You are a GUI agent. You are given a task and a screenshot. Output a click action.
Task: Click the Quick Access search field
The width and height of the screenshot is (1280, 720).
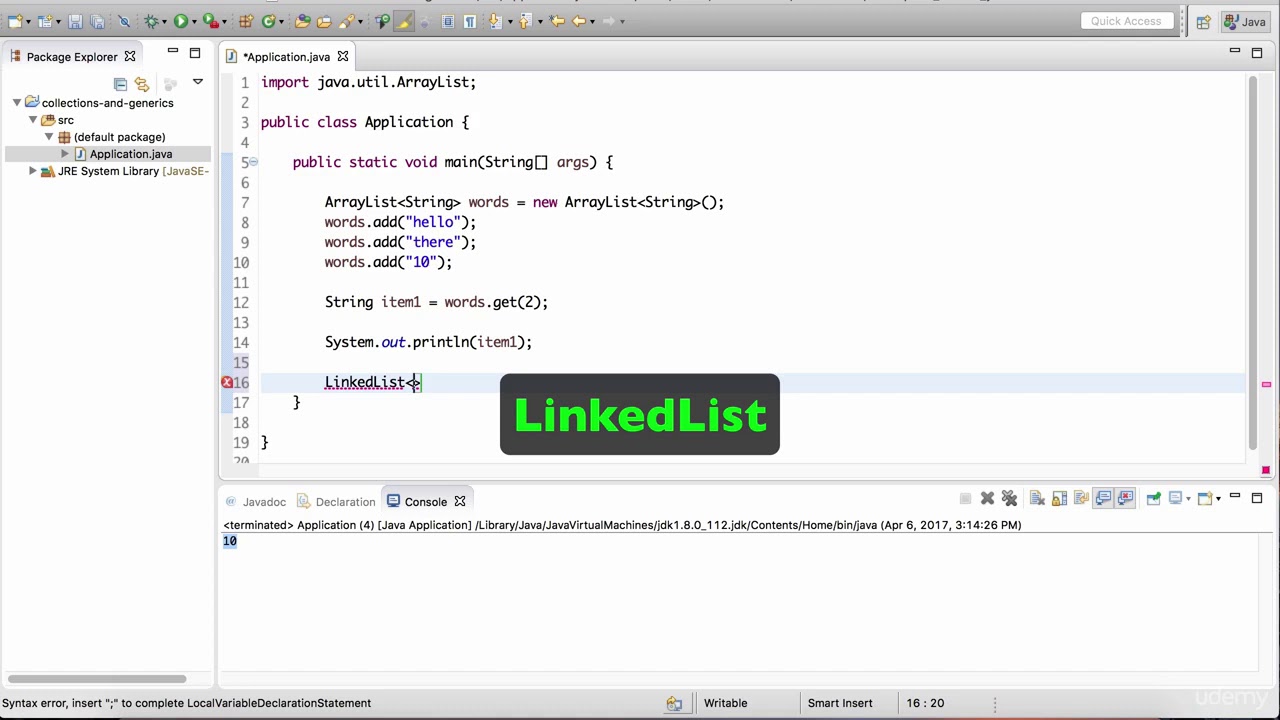(x=1126, y=21)
